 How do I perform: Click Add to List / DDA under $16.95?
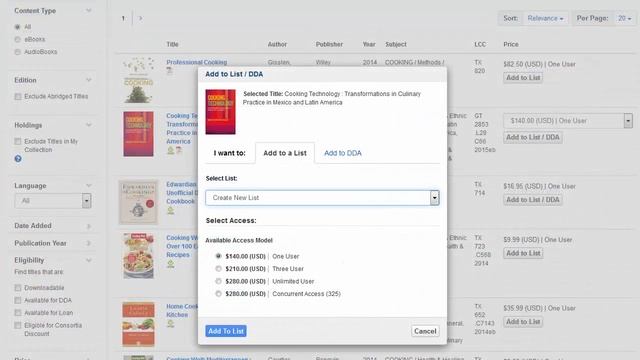point(533,200)
